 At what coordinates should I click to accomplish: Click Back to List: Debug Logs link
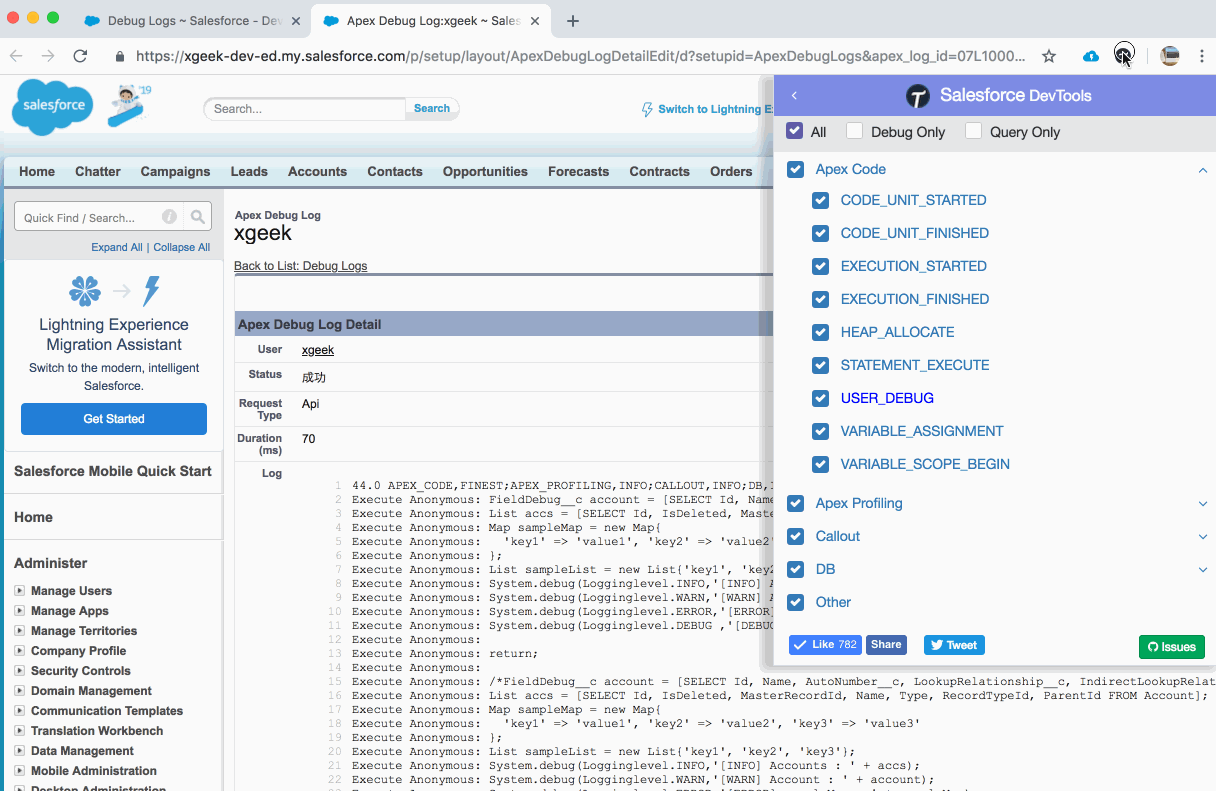point(300,266)
